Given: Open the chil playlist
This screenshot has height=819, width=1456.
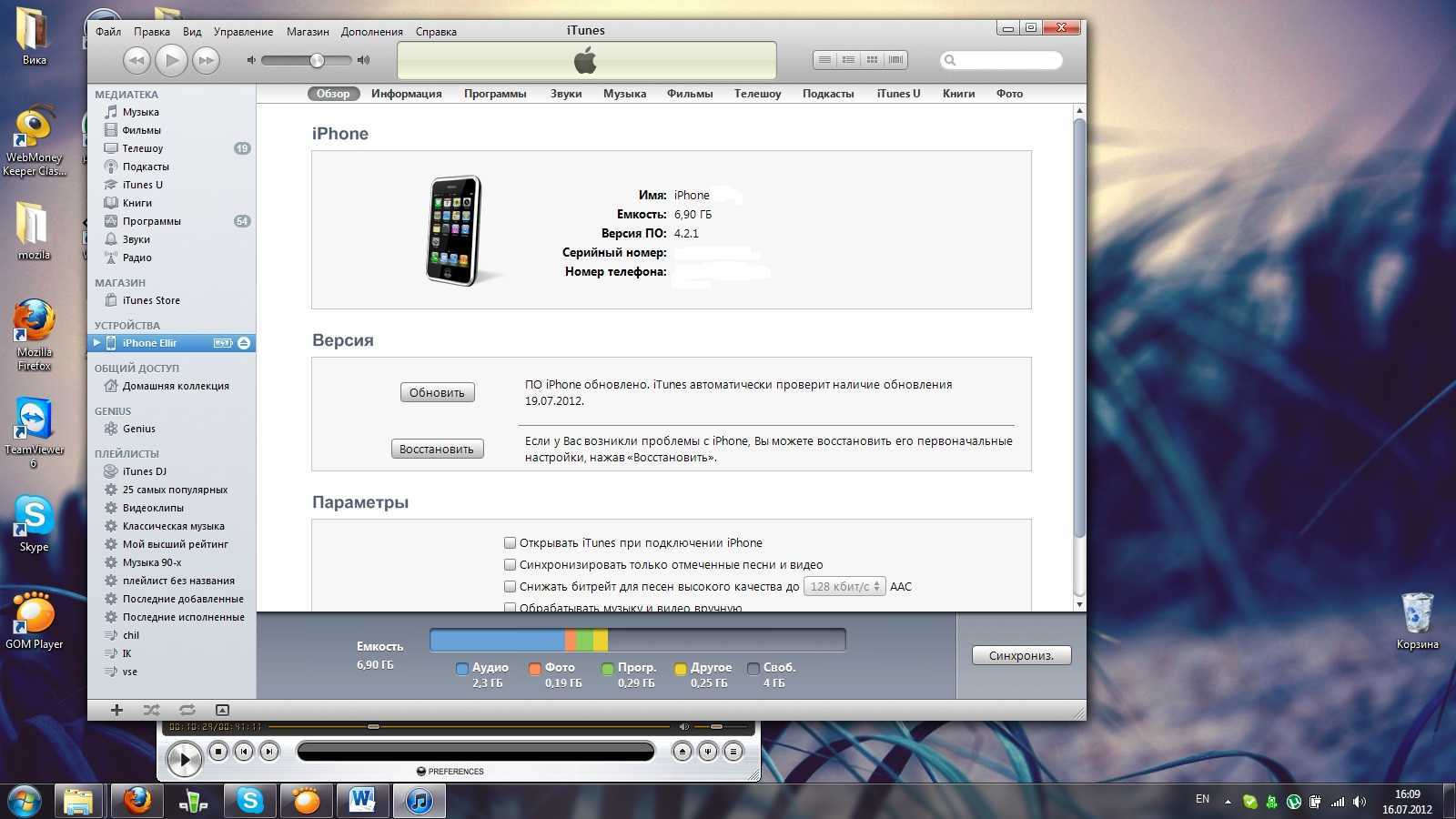Looking at the screenshot, I should click(x=131, y=635).
